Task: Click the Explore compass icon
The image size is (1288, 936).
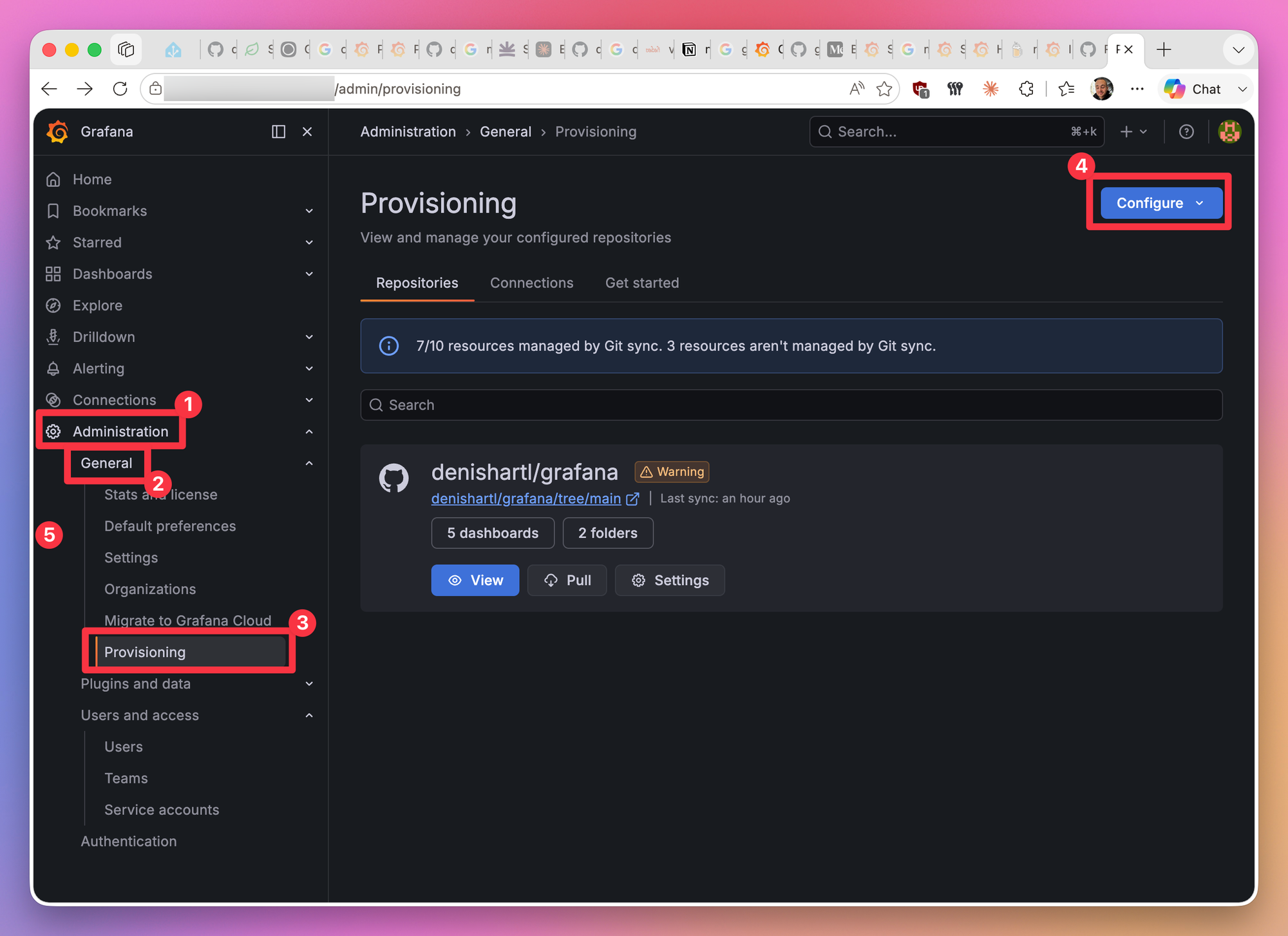Action: point(53,305)
